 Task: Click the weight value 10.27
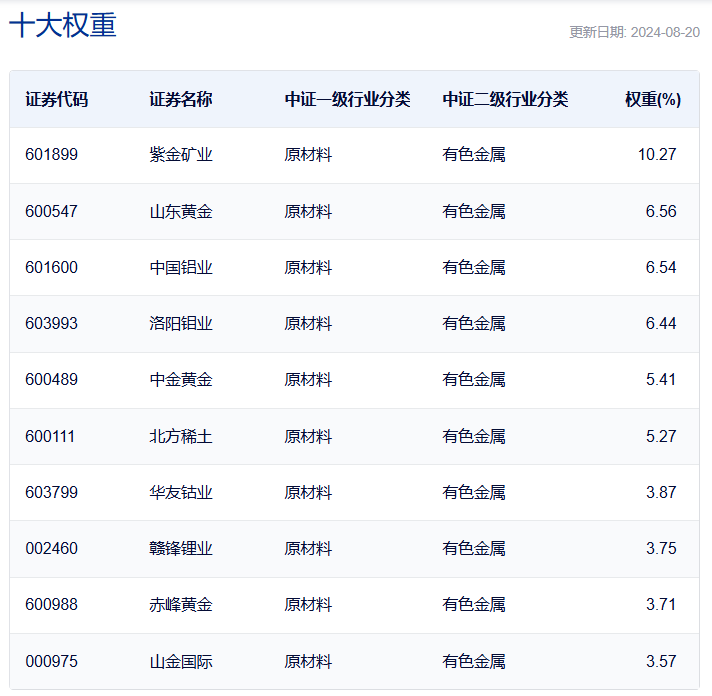pyautogui.click(x=657, y=155)
